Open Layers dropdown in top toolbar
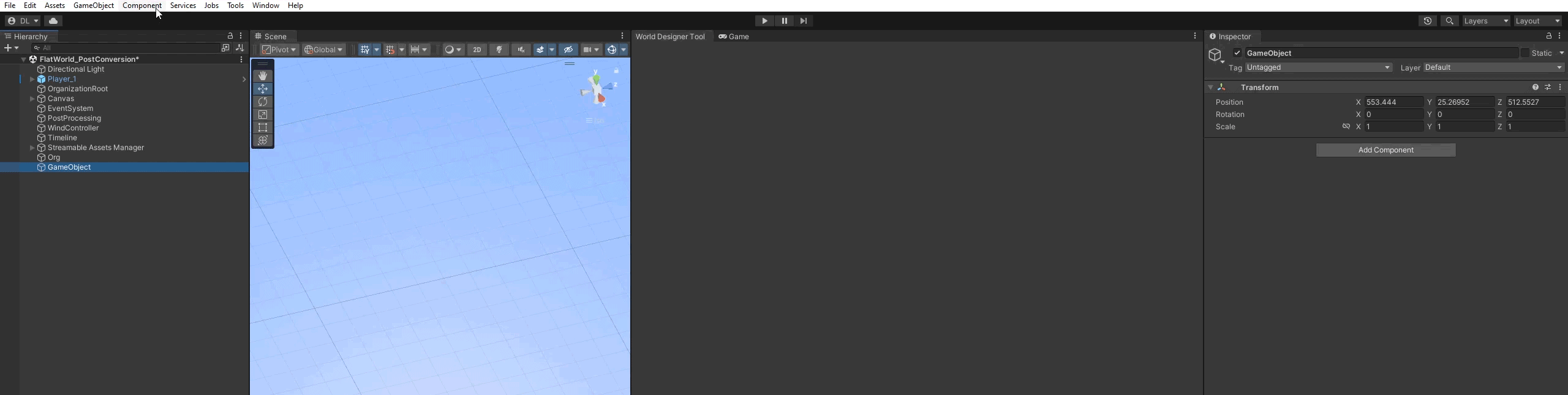Screen dimensions: 1568x395 pos(1487,21)
